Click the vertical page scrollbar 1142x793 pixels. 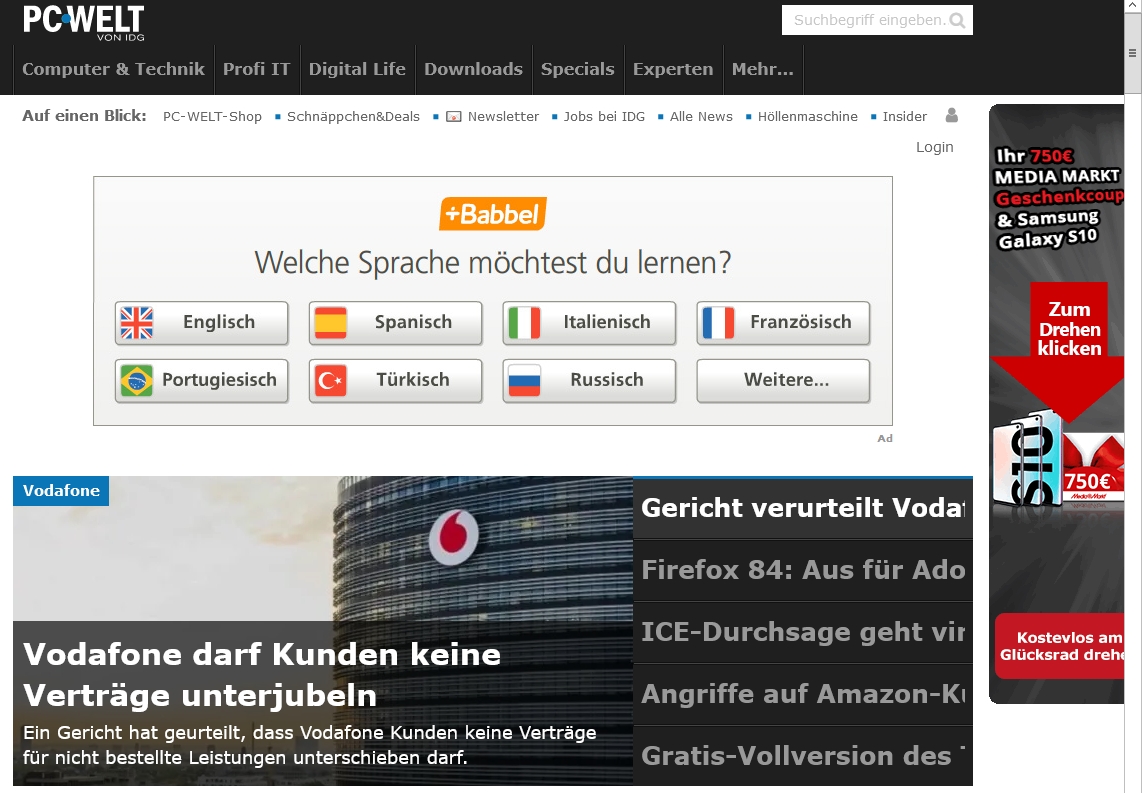(1133, 400)
